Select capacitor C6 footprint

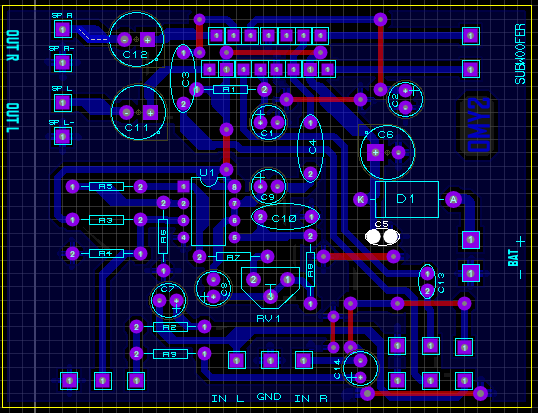tap(387, 152)
